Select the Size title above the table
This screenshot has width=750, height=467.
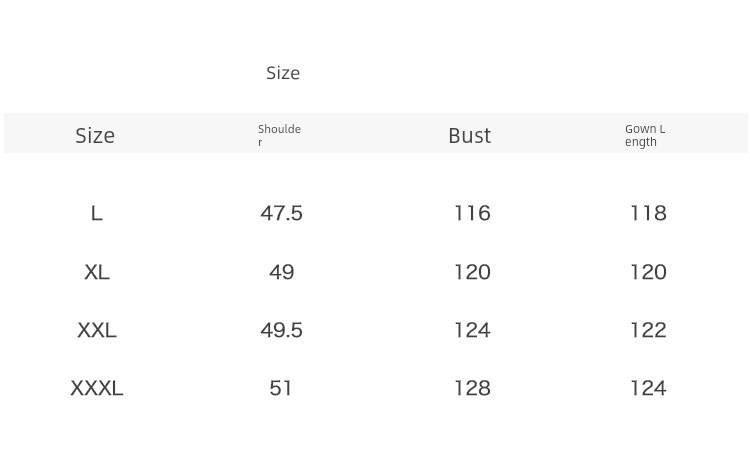coord(283,73)
